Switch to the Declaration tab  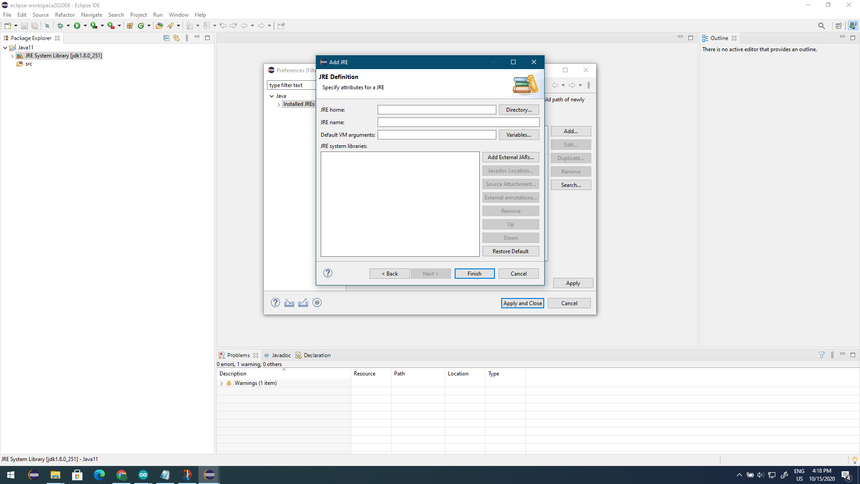[316, 355]
